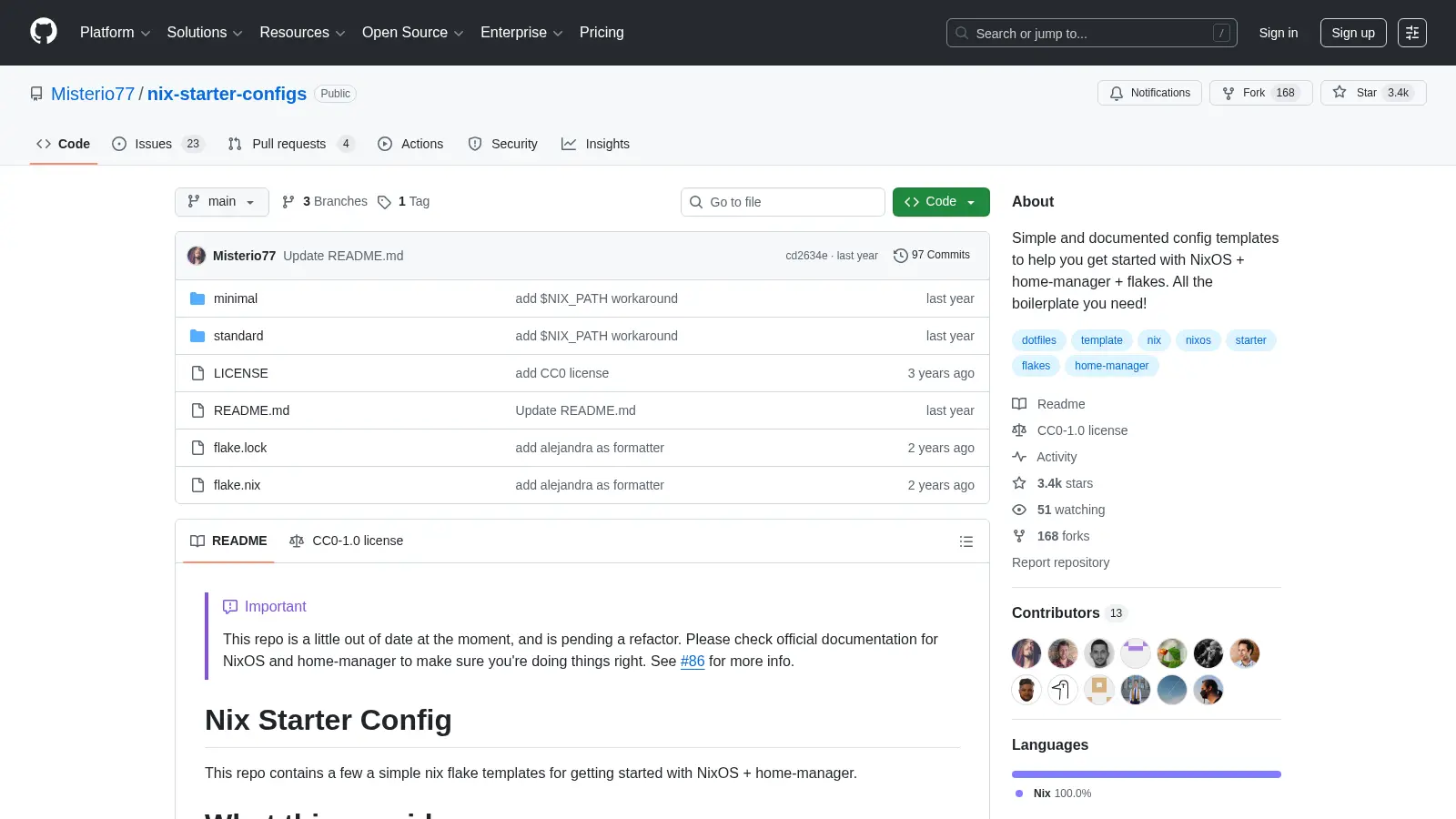Image resolution: width=1456 pixels, height=819 pixels.
Task: Expand the Platform menu
Action: 116,33
